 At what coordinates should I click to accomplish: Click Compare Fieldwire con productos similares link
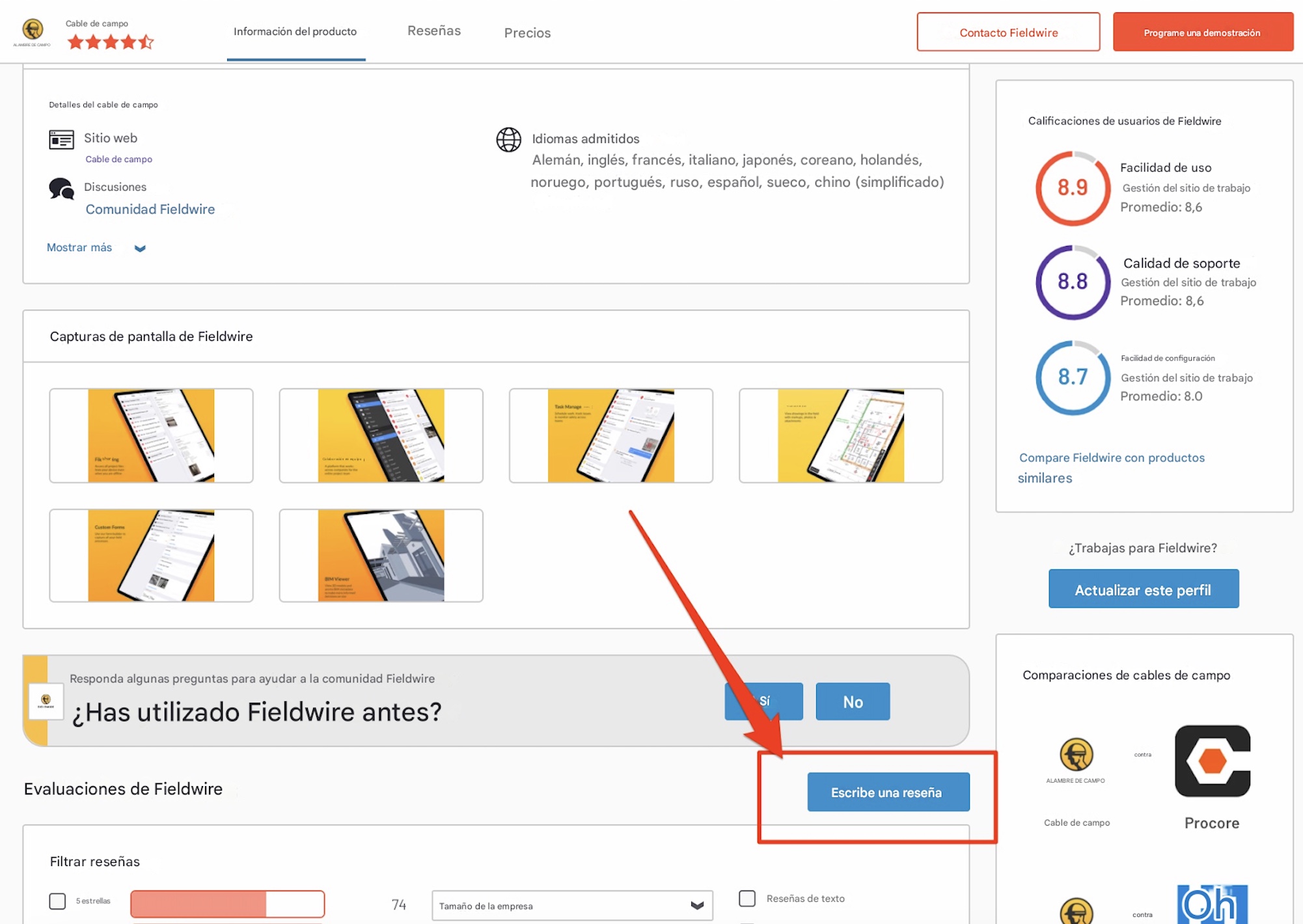point(1111,467)
